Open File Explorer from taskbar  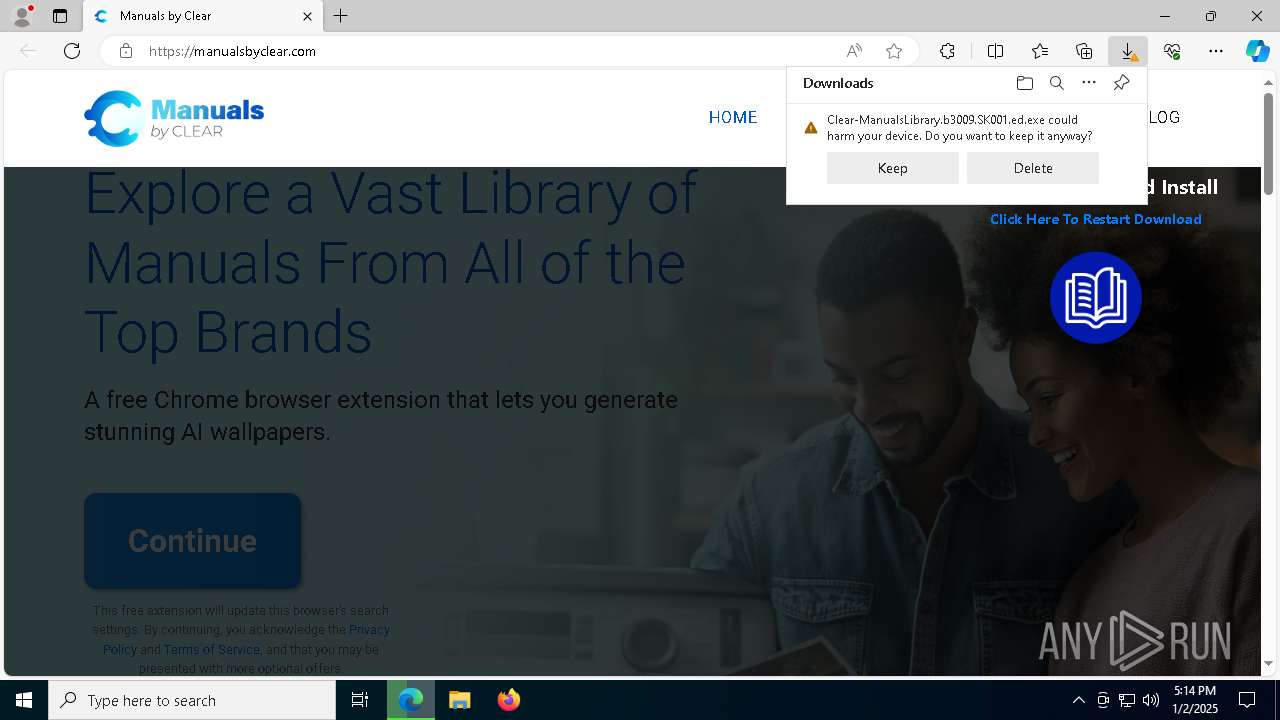[460, 700]
